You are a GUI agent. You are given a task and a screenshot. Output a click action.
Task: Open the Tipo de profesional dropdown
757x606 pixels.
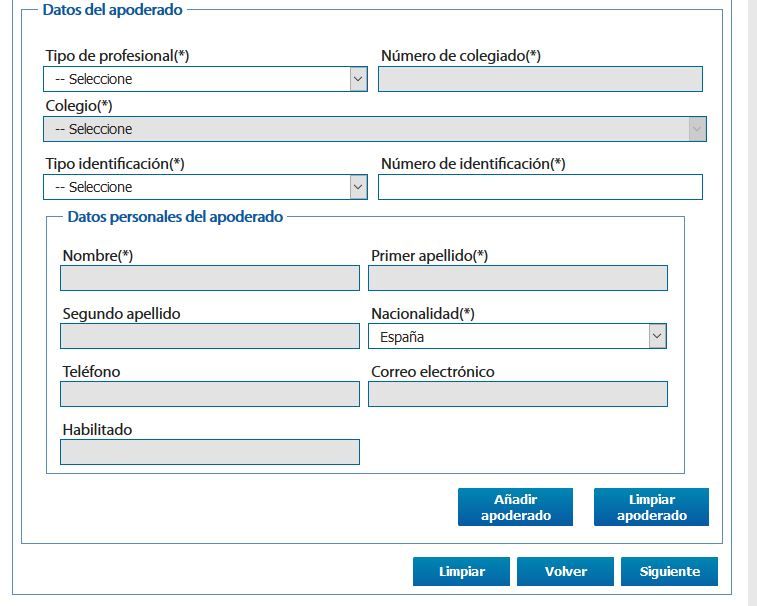(x=205, y=79)
